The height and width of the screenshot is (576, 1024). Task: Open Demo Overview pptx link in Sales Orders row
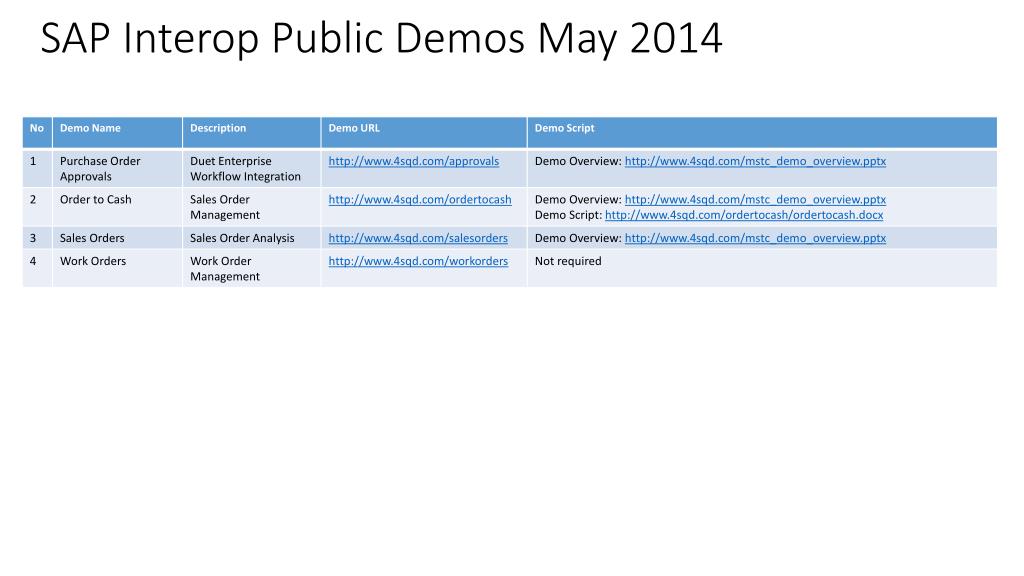755,238
